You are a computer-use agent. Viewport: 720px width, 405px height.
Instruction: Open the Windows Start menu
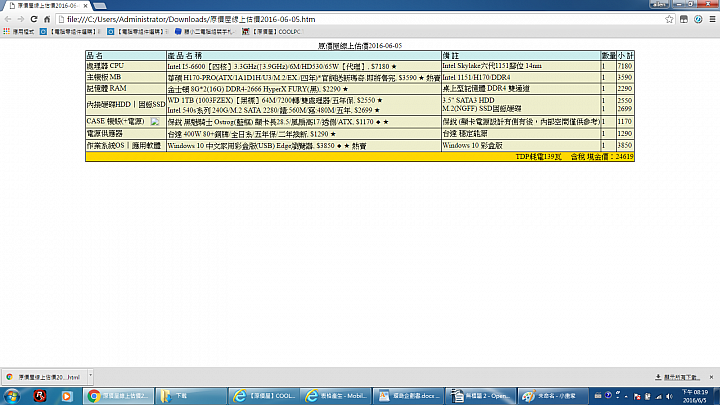click(x=11, y=396)
